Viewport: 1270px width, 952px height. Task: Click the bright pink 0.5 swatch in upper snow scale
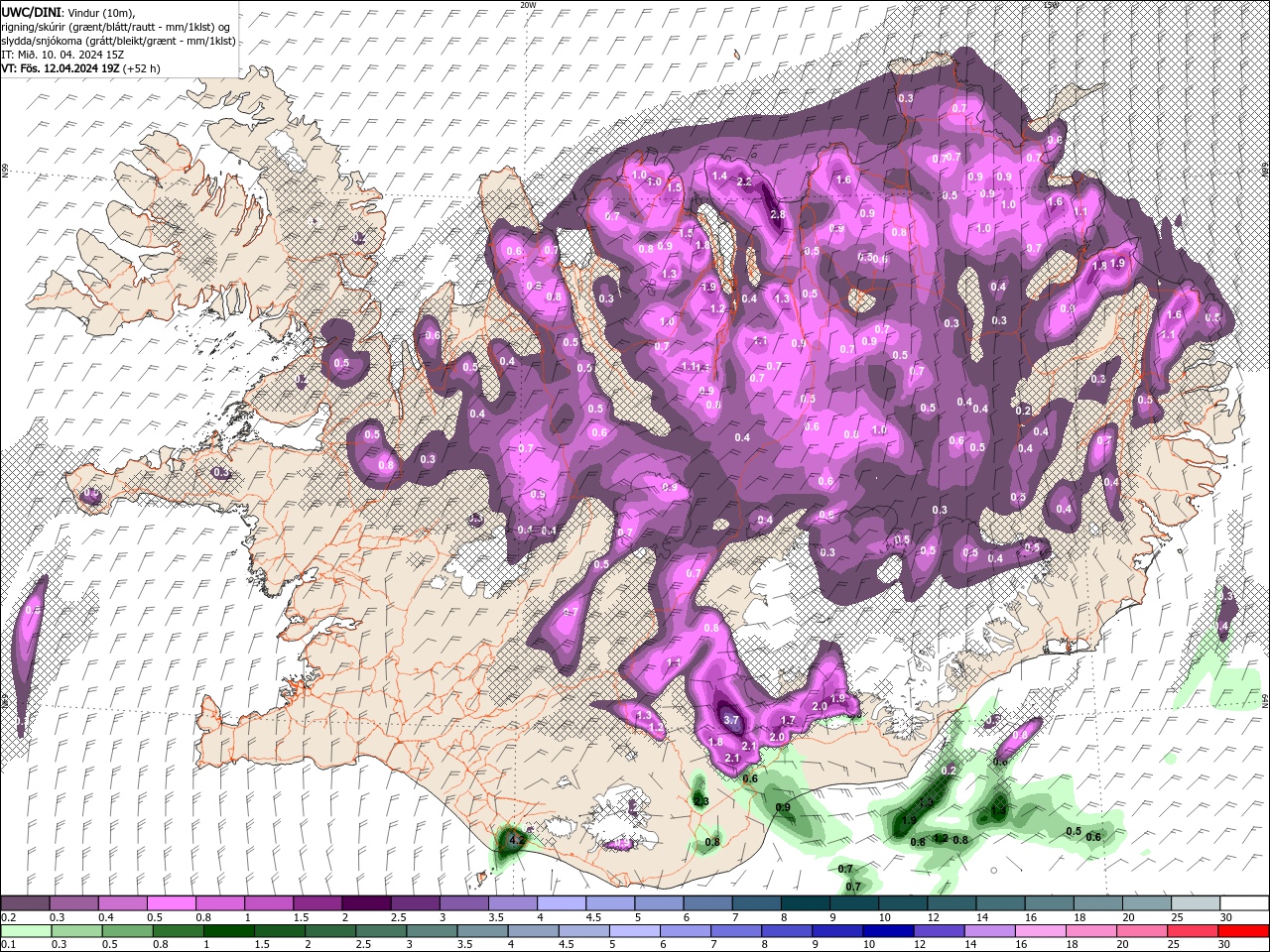171,903
